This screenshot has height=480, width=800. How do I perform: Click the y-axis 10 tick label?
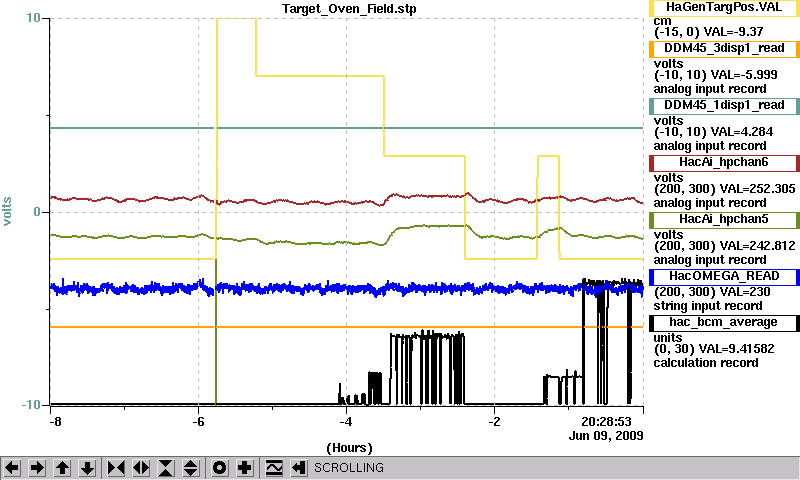pyautogui.click(x=33, y=18)
